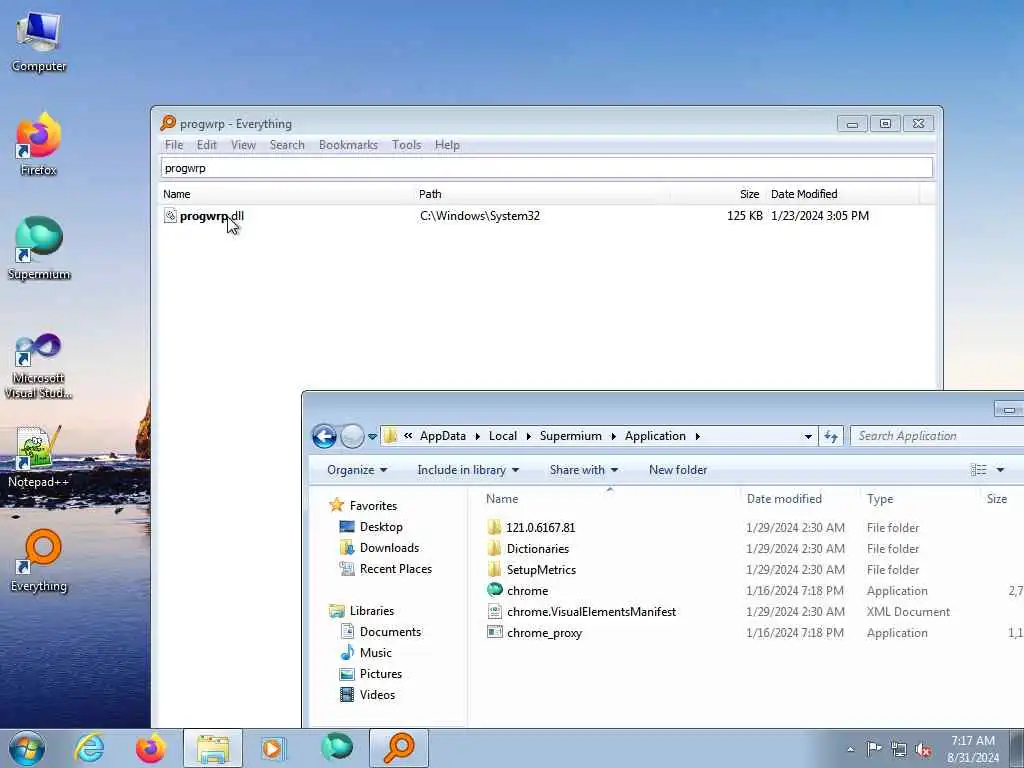Open Microsoft Visual Studio desktop shortcut
This screenshot has height=768, width=1024.
tap(39, 366)
